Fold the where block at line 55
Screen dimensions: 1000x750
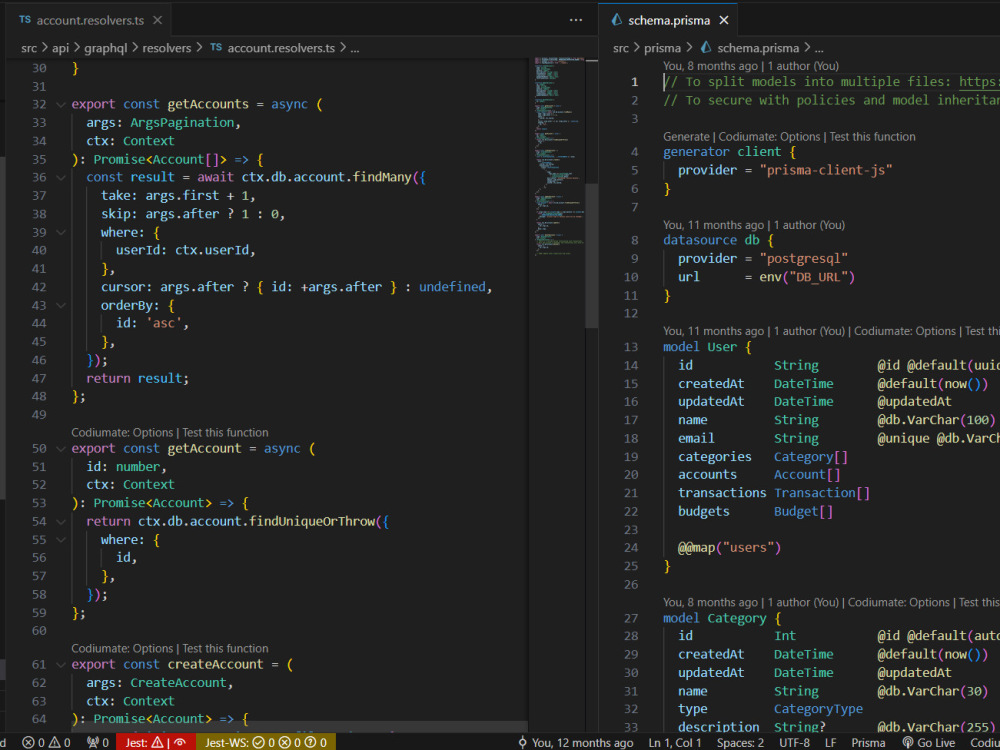[x=61, y=540]
